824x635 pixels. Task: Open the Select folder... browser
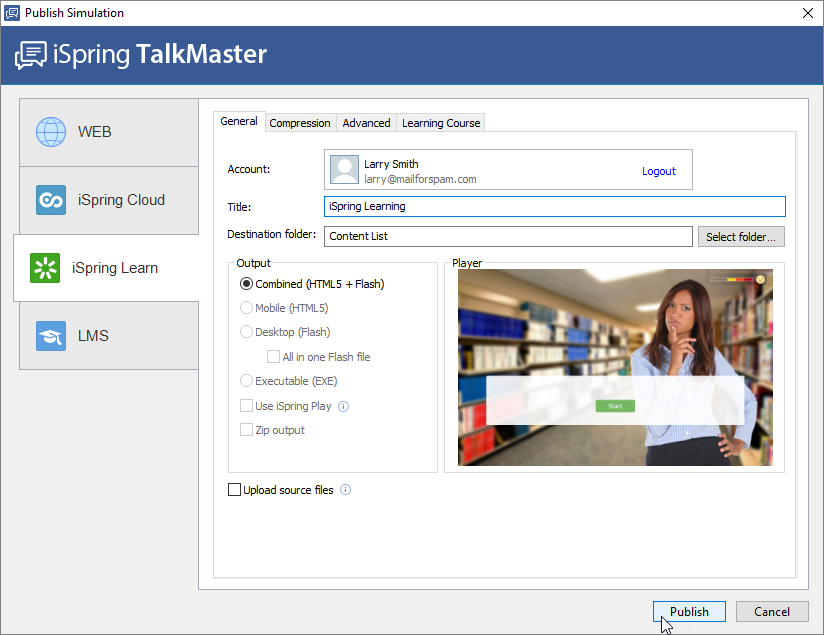tap(741, 237)
